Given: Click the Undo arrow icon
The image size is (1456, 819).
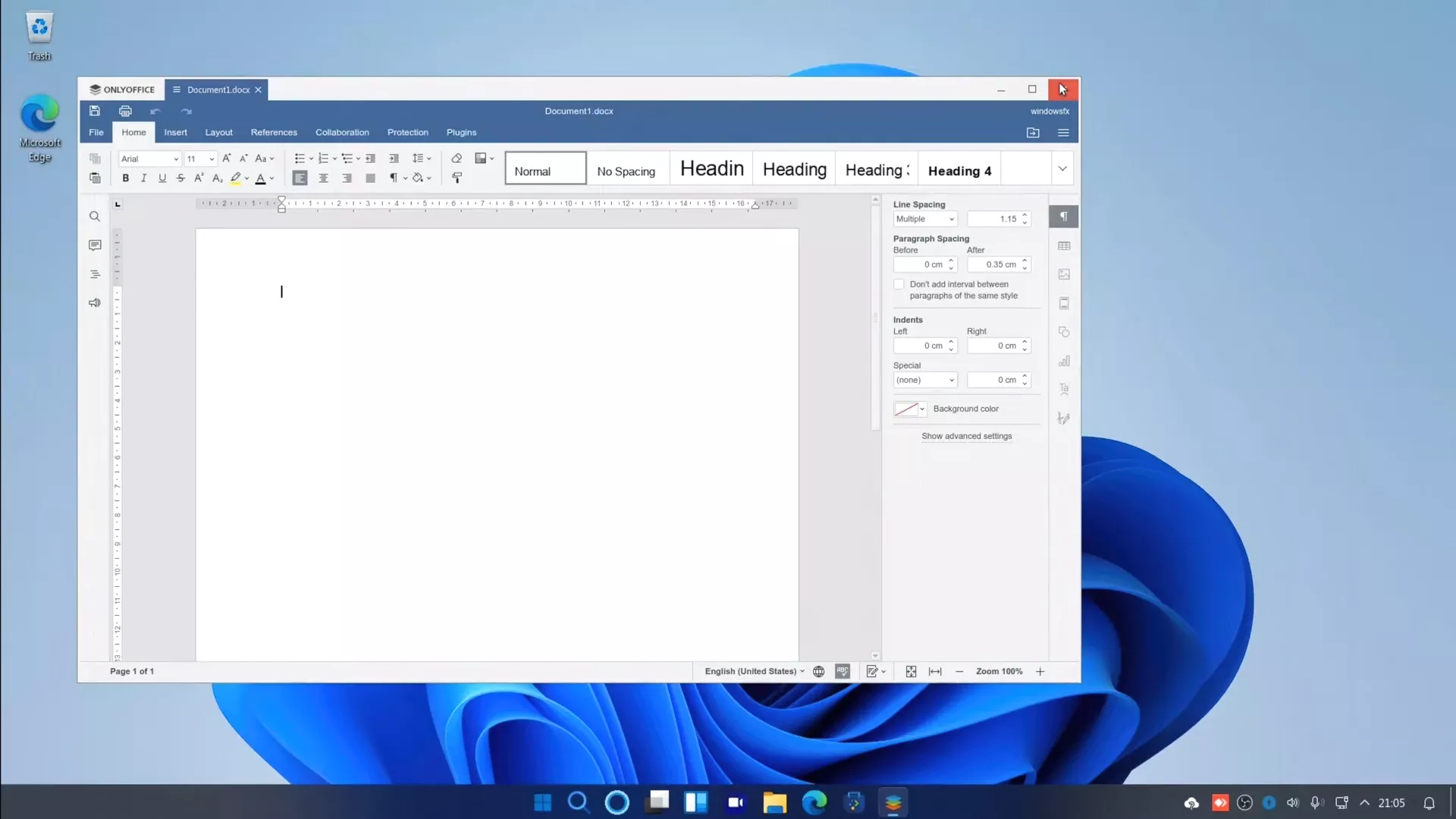Looking at the screenshot, I should (155, 111).
